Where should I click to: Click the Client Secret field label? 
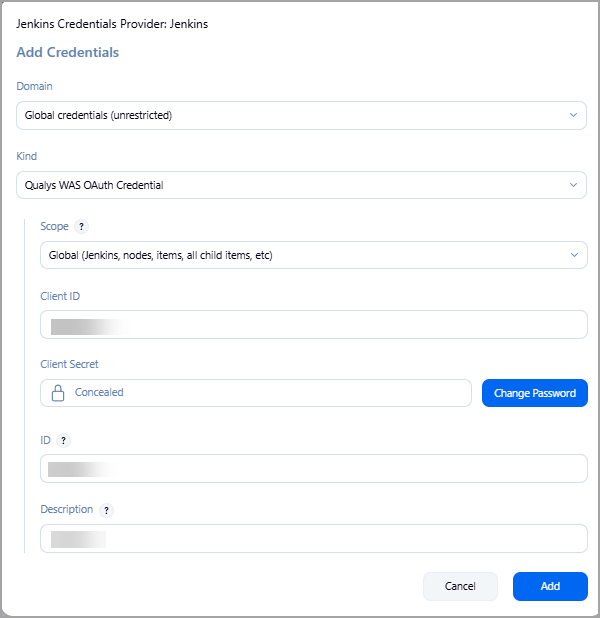[69, 365]
